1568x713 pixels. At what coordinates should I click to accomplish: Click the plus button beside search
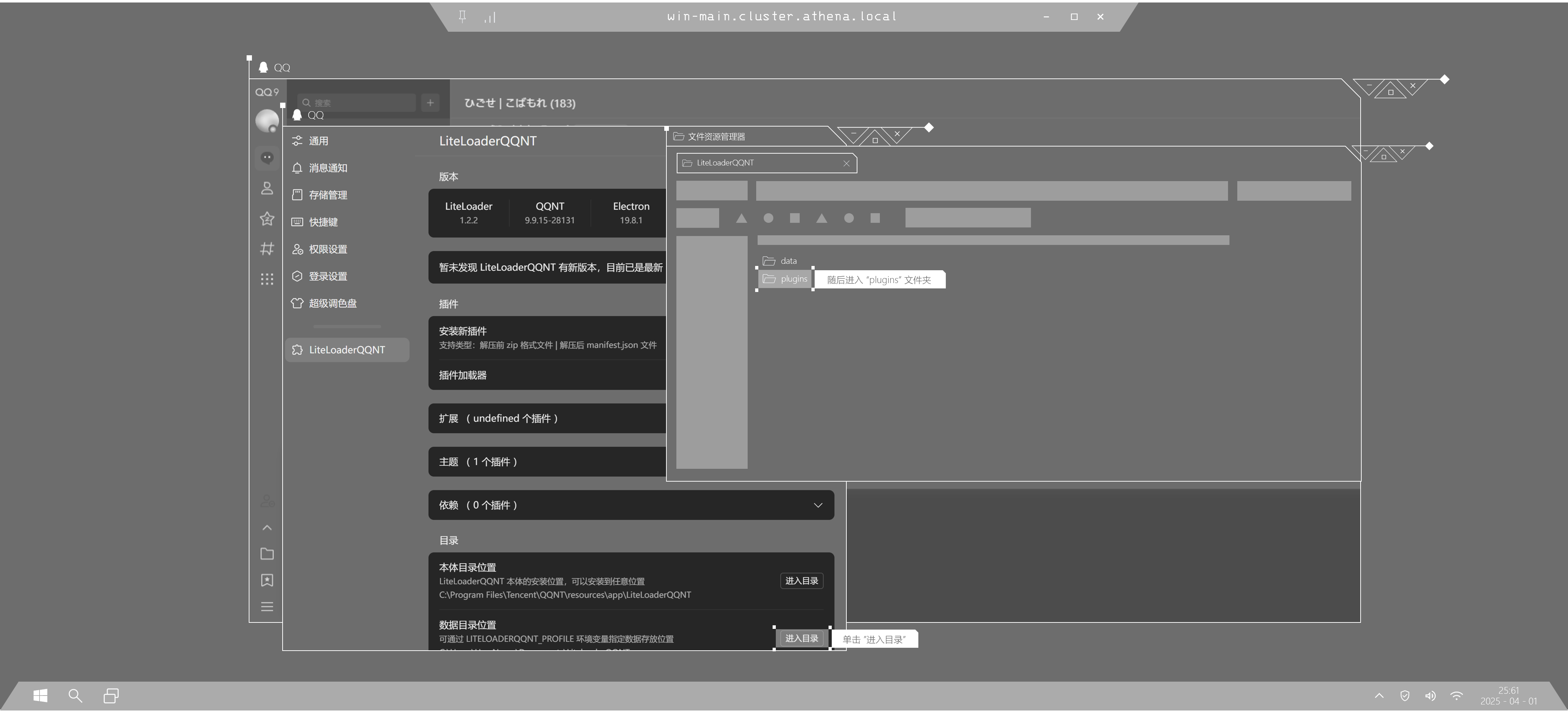click(x=430, y=102)
